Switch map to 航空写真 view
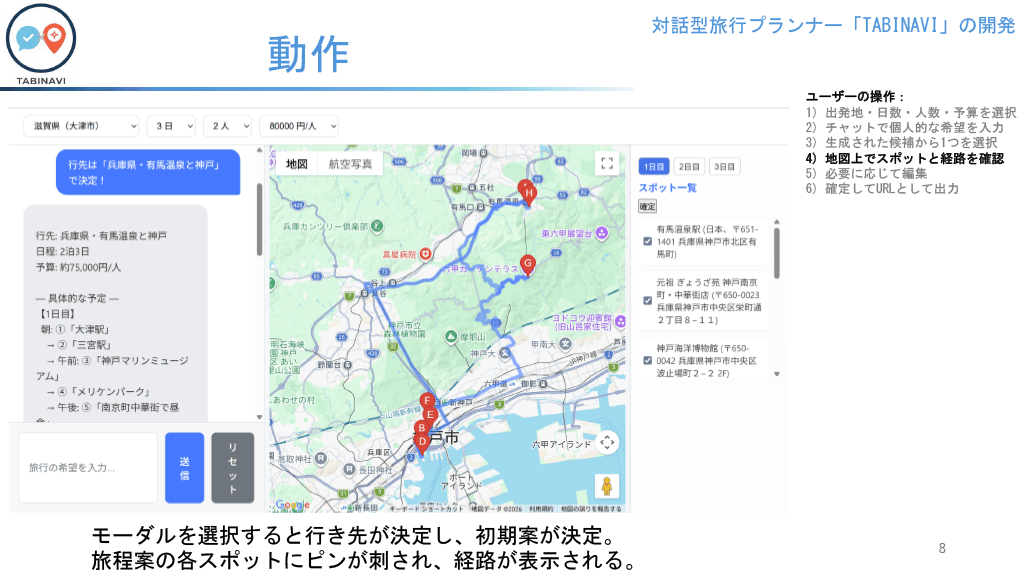1024x576 pixels. pos(350,164)
